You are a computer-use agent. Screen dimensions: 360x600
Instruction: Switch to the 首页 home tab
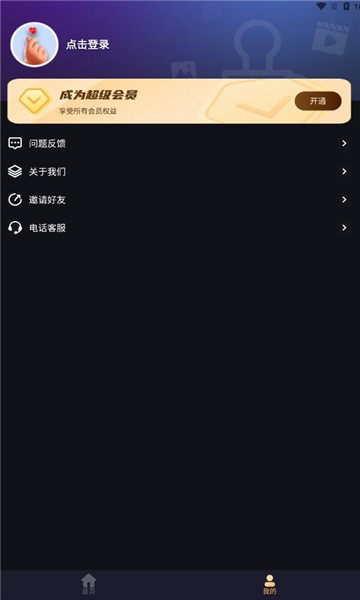pos(89,584)
